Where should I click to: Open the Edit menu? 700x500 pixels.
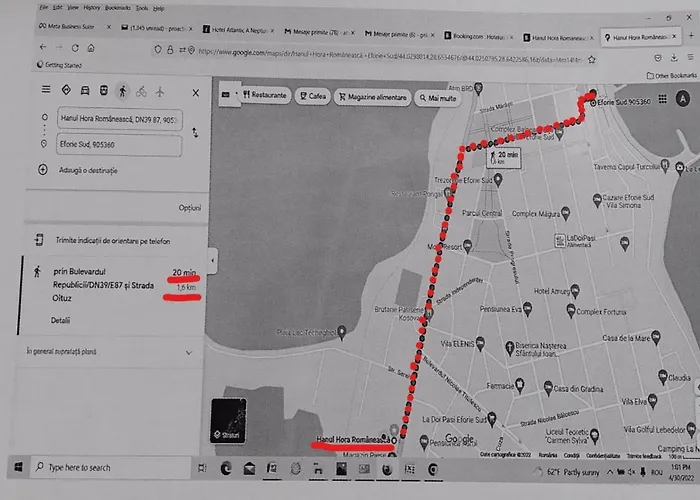58,8
